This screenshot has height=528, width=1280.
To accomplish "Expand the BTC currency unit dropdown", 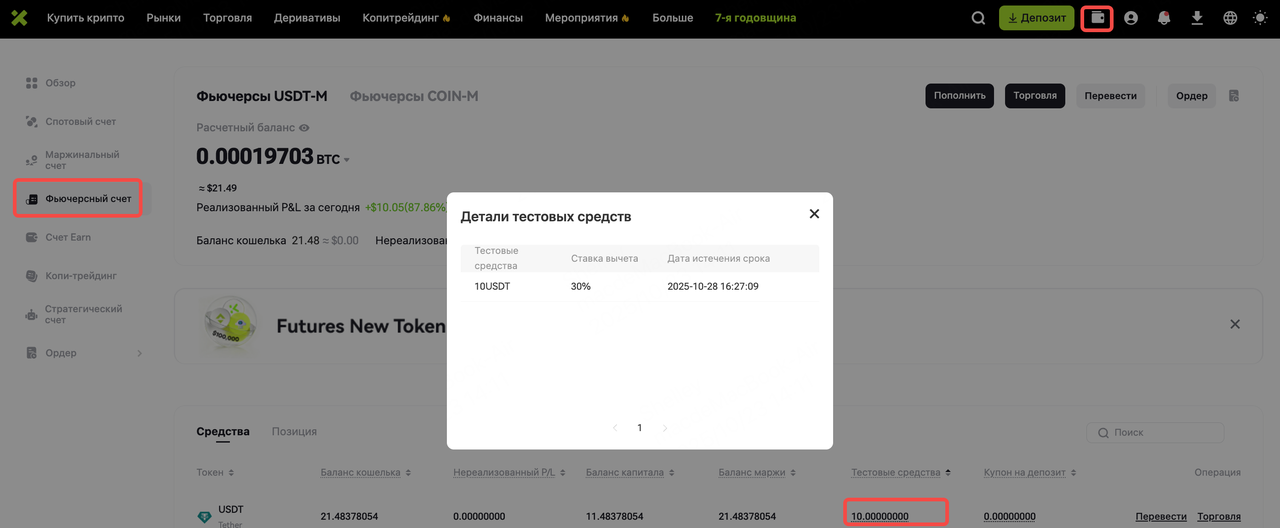I will (347, 160).
